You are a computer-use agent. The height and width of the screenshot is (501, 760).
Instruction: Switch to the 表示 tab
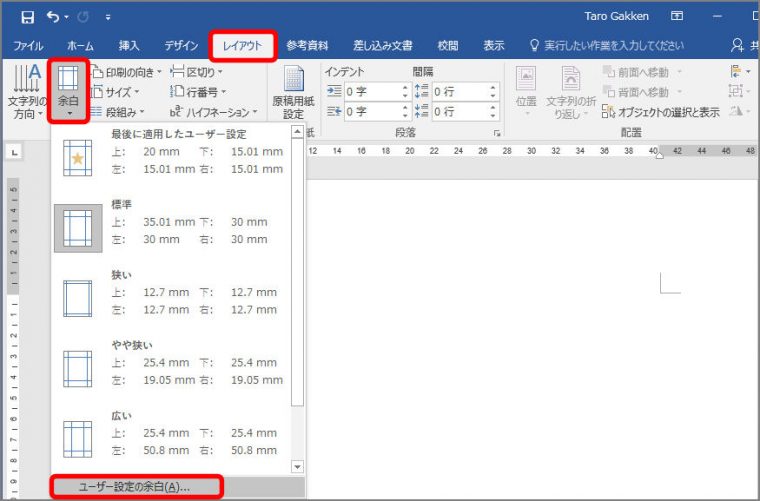click(x=493, y=46)
